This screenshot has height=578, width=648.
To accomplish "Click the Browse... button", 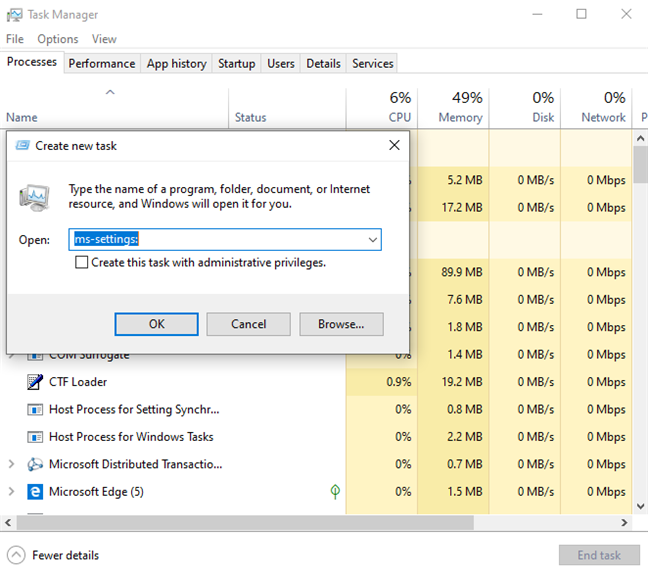I will 340,324.
